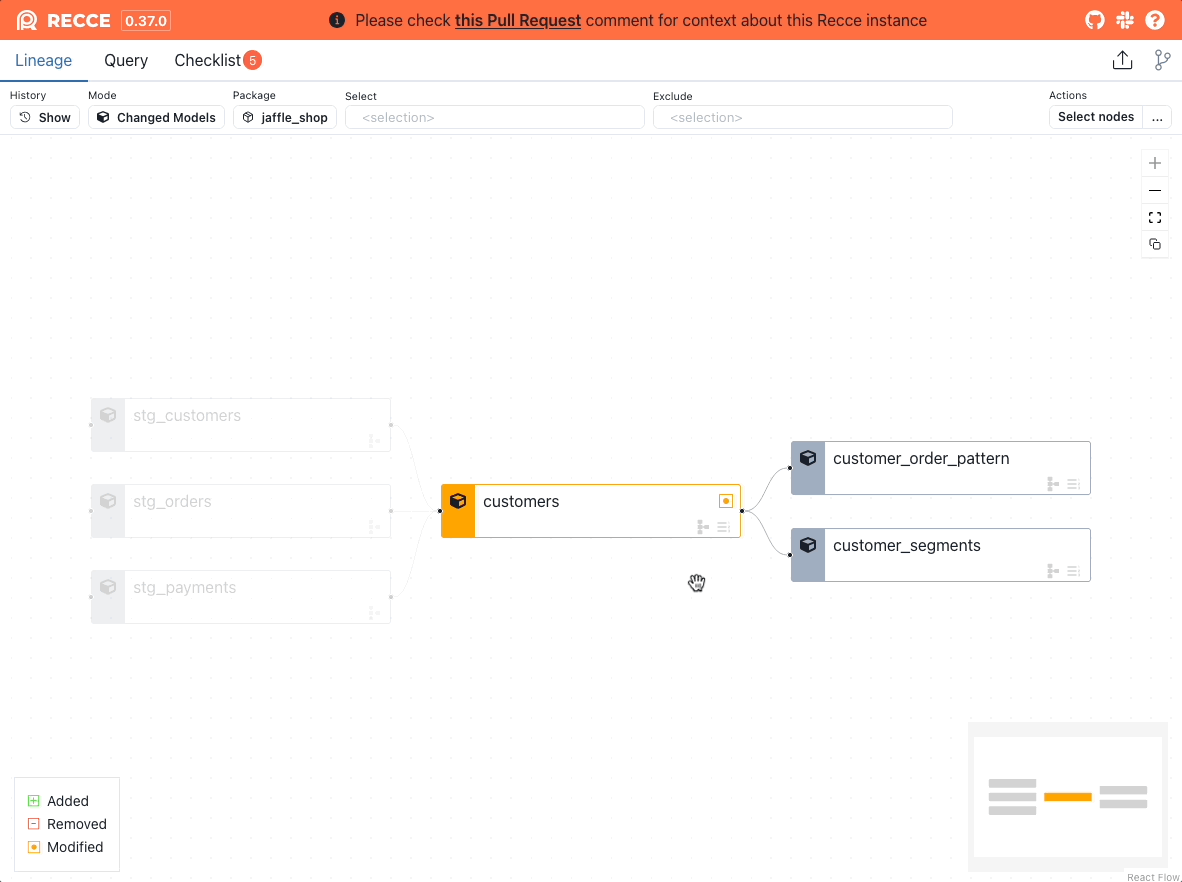Click the fit view icon
The image size is (1182, 882).
[1155, 217]
